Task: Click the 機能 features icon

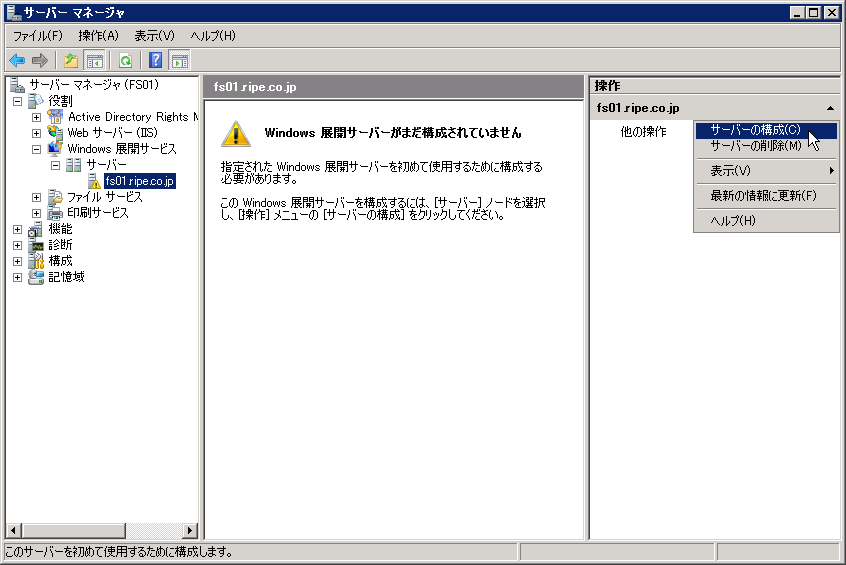Action: [36, 229]
